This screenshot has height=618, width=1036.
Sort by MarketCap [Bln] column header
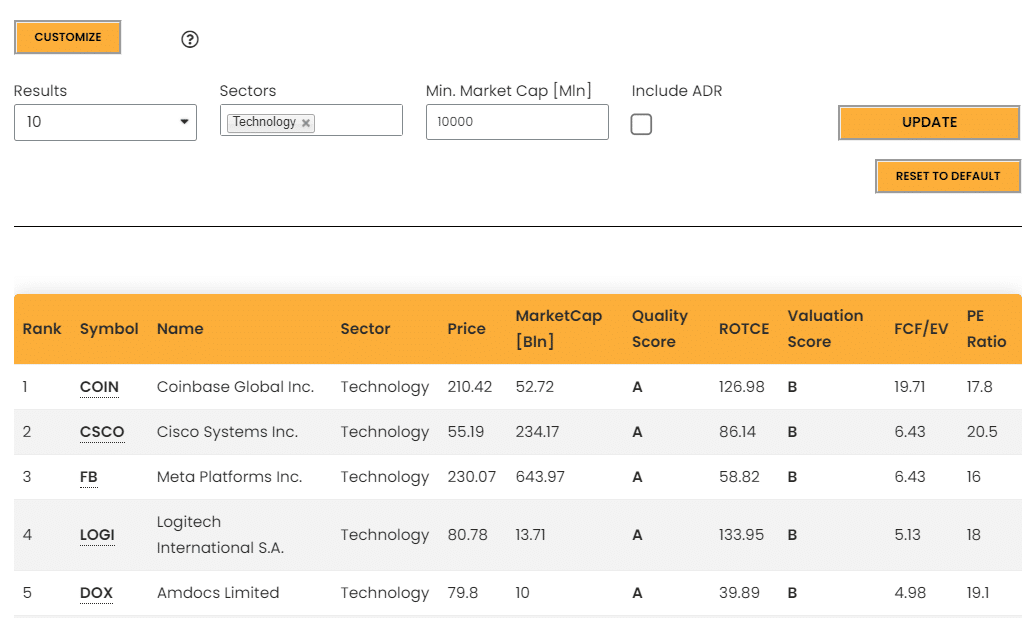coord(559,328)
